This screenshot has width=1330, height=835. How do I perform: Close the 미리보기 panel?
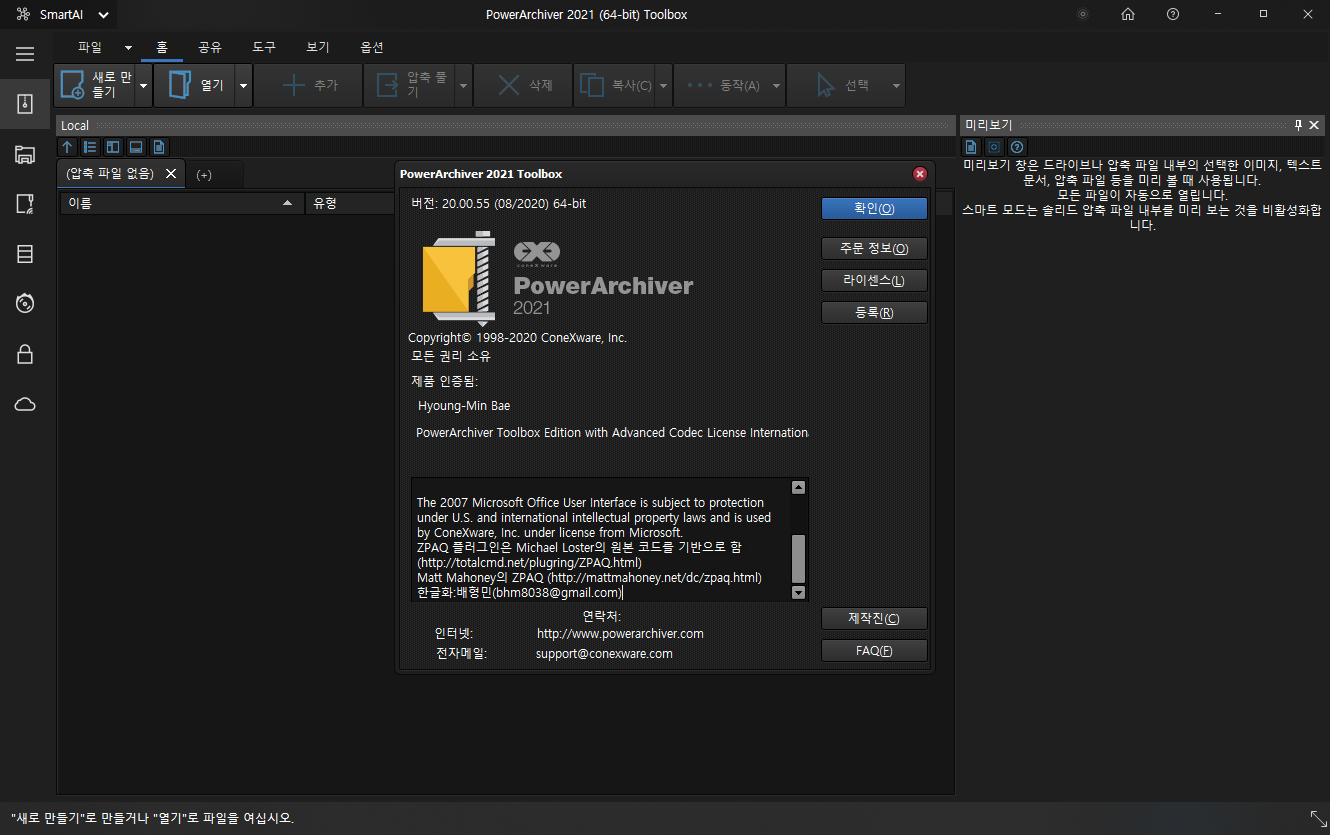[x=1315, y=125]
